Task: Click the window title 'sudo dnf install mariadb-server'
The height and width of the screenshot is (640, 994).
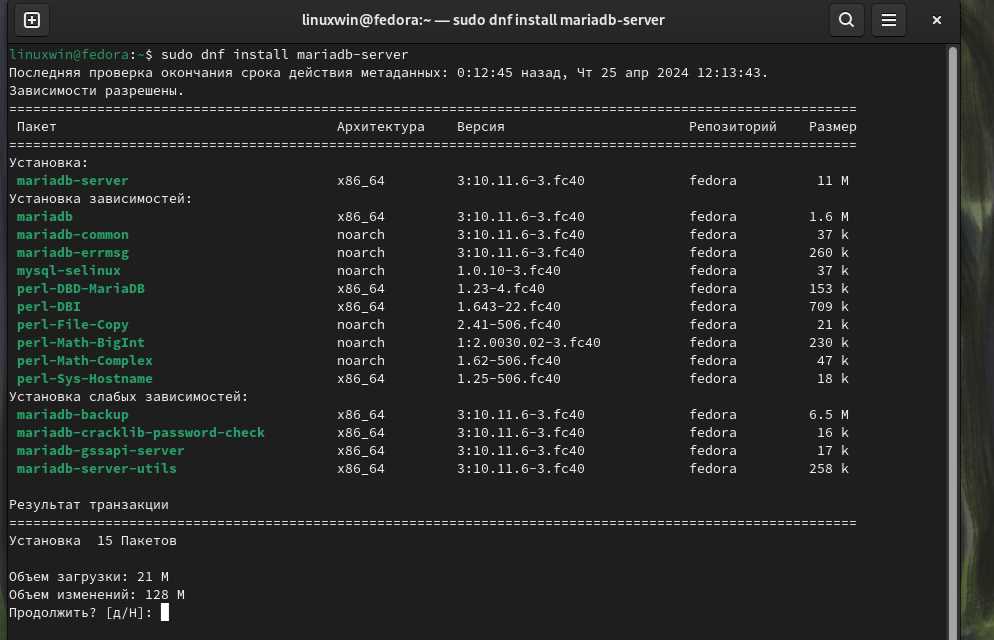Action: click(x=558, y=20)
